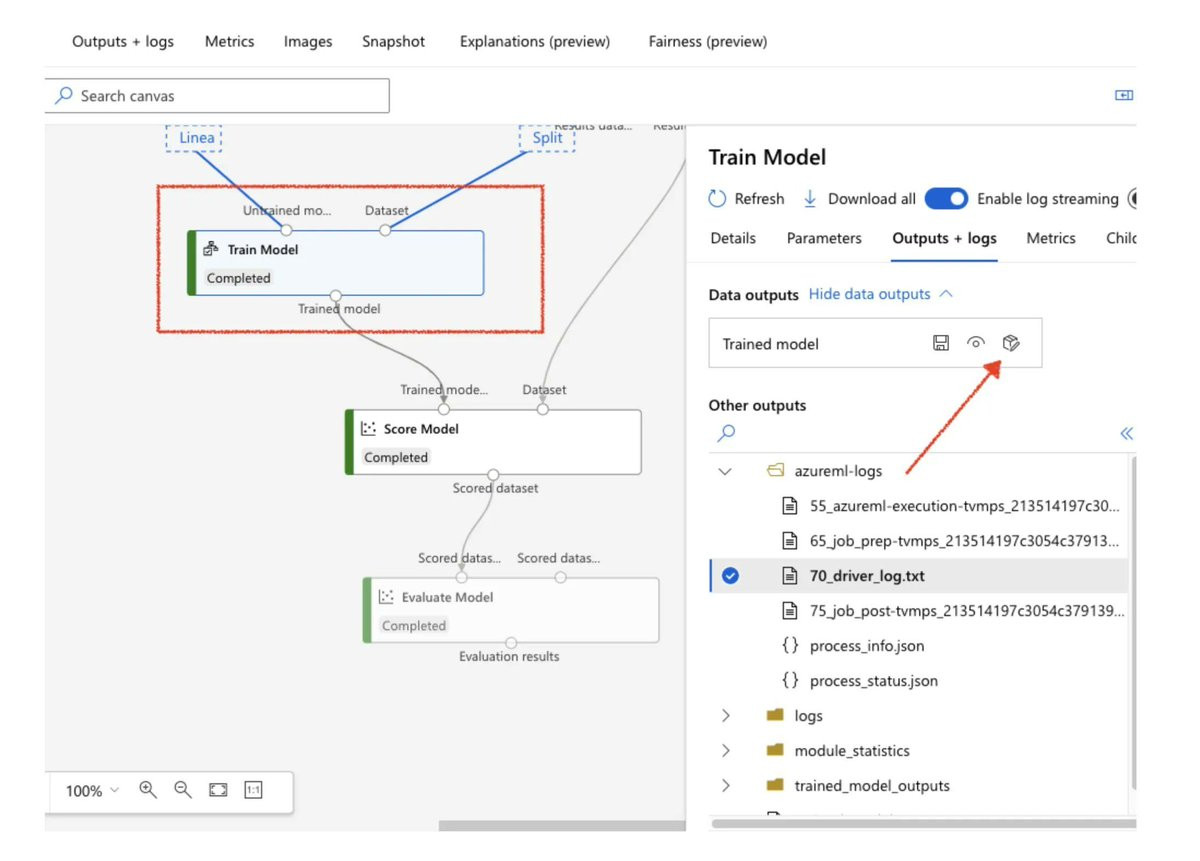Click the Download all label
The height and width of the screenshot is (861, 1200).
click(x=872, y=199)
